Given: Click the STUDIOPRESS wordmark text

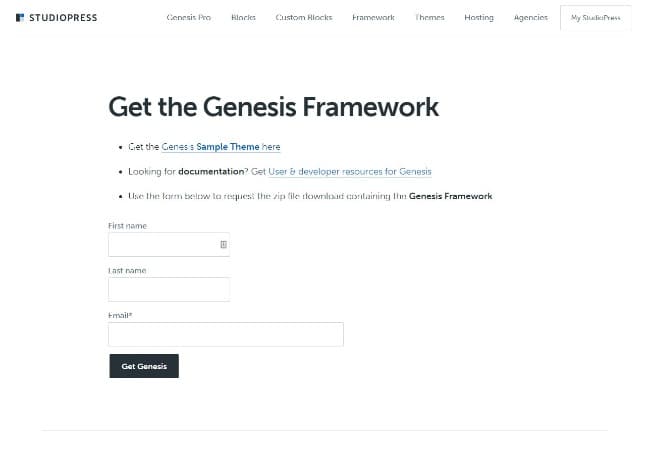Looking at the screenshot, I should (63, 17).
